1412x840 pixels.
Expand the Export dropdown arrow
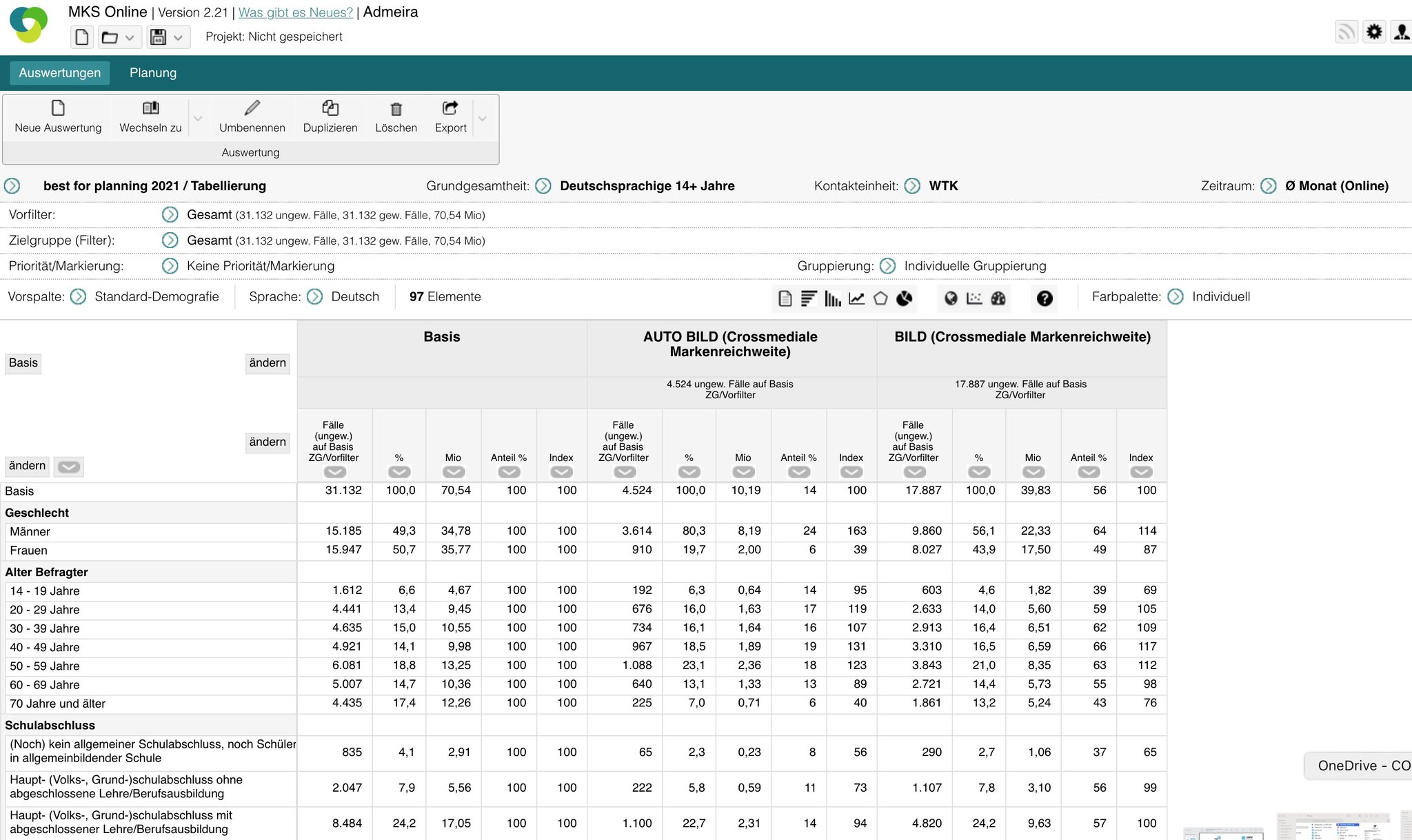click(483, 119)
